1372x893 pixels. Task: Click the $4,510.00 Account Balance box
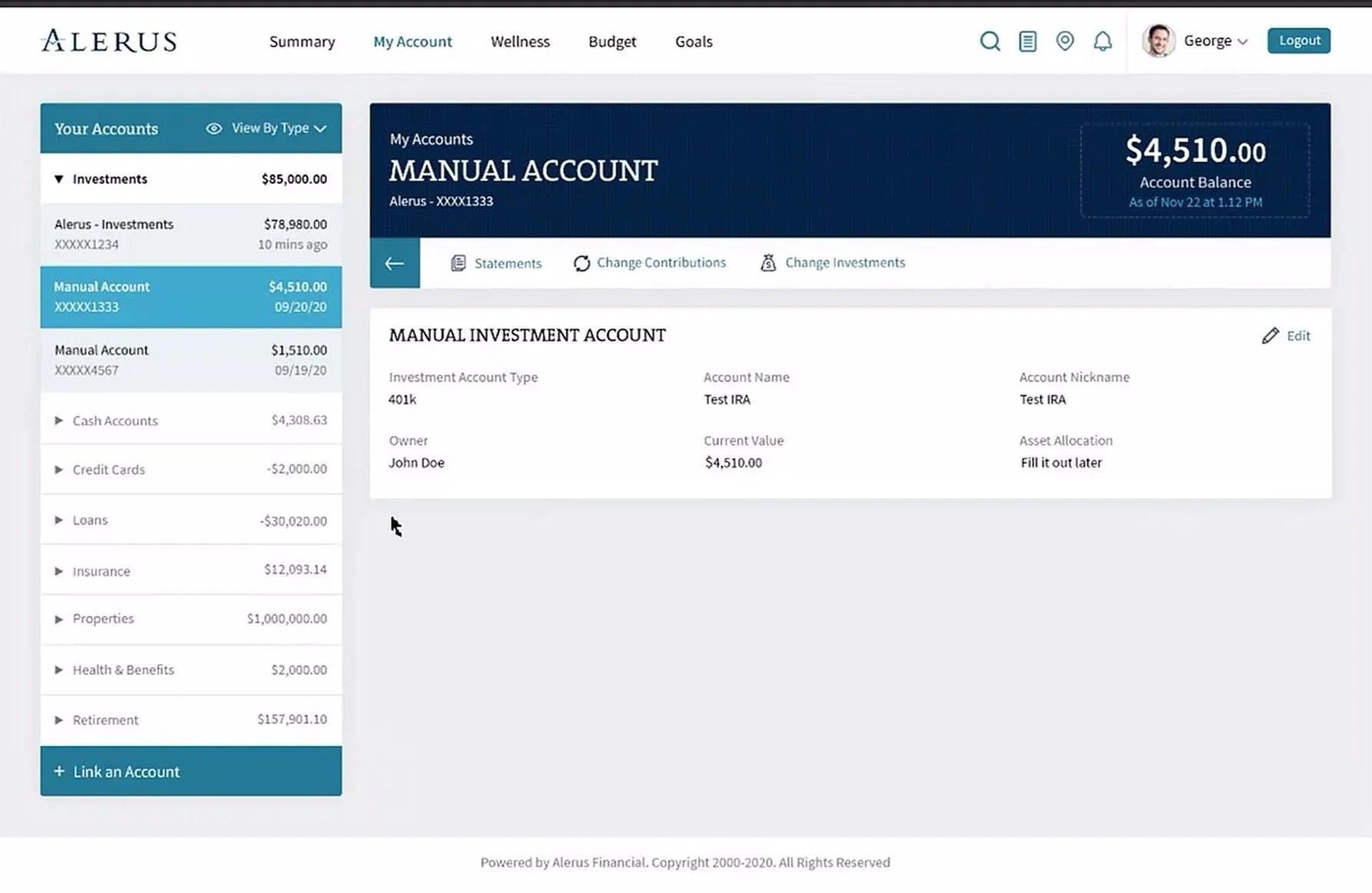(x=1195, y=170)
